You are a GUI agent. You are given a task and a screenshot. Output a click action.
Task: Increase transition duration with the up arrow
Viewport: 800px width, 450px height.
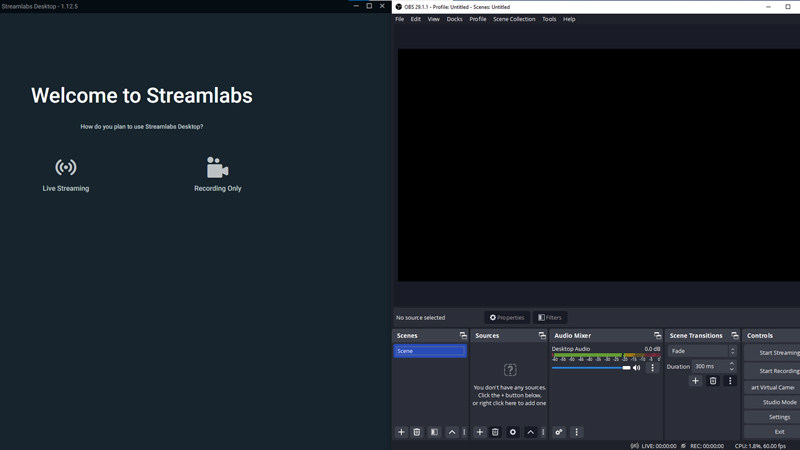coord(732,364)
